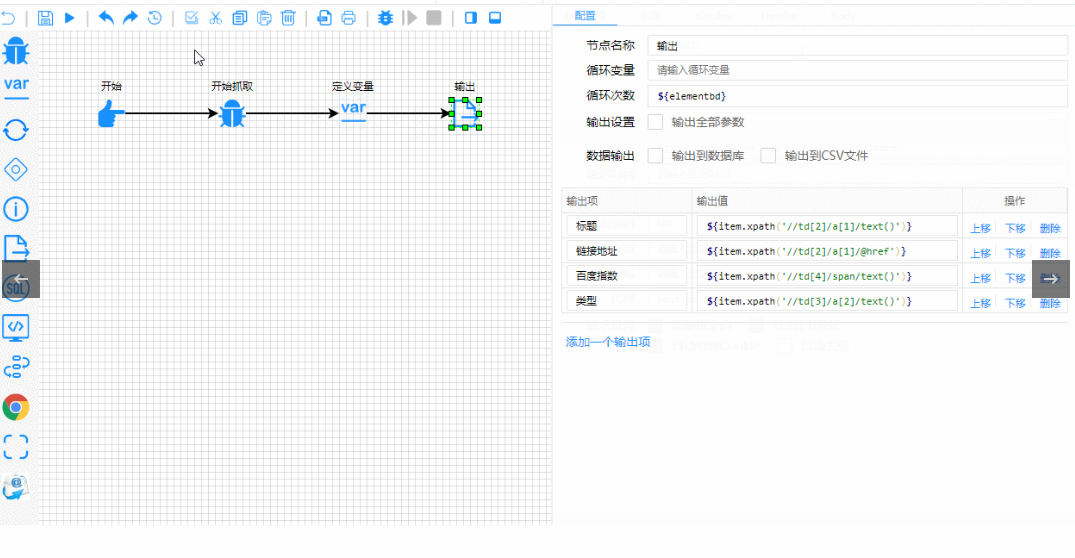
Task: Click the 节点名称 input field
Action: [x=857, y=46]
